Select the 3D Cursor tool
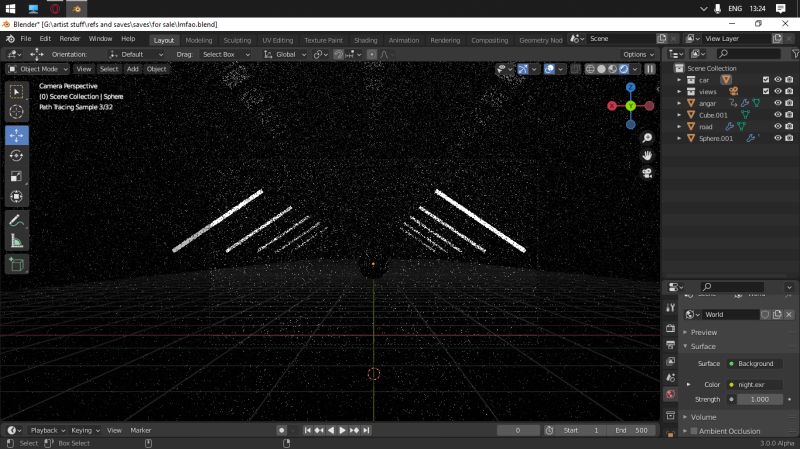 coord(16,112)
